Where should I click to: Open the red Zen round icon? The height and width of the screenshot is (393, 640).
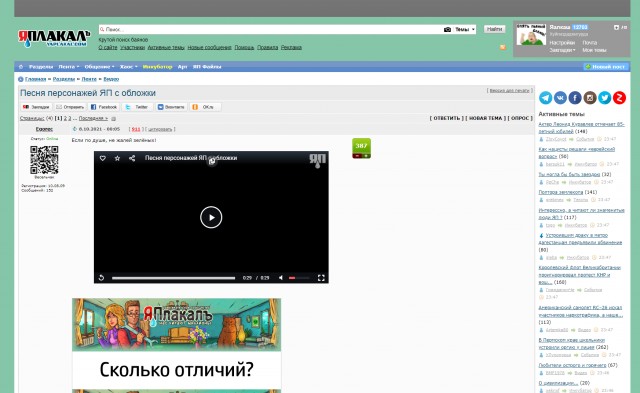pos(619,98)
